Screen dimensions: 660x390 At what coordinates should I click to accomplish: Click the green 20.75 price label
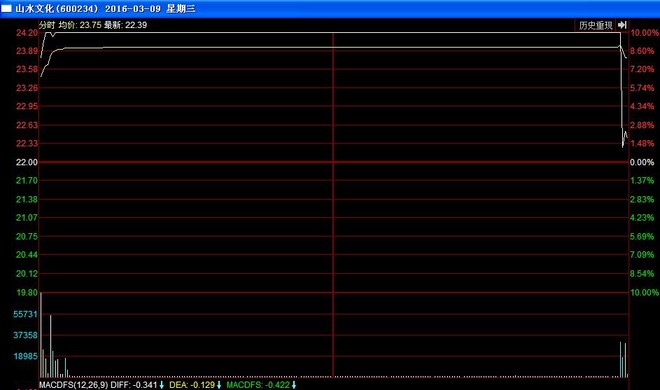[x=27, y=236]
